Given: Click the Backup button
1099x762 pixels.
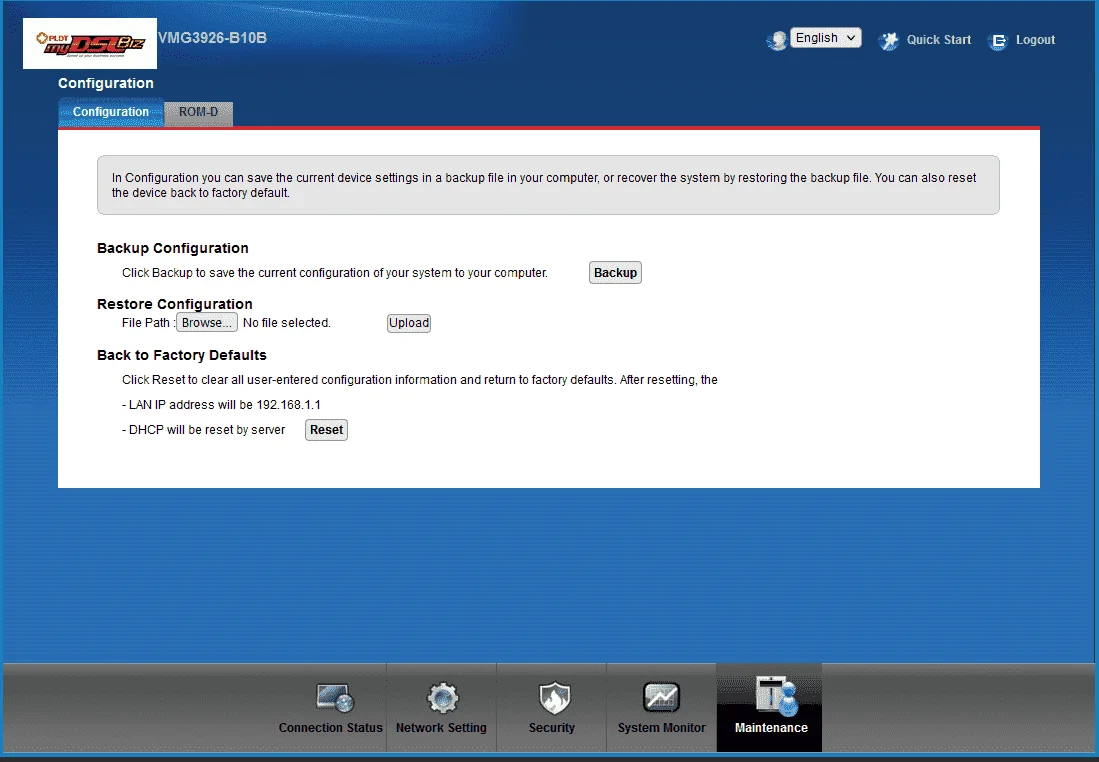Looking at the screenshot, I should pyautogui.click(x=615, y=273).
